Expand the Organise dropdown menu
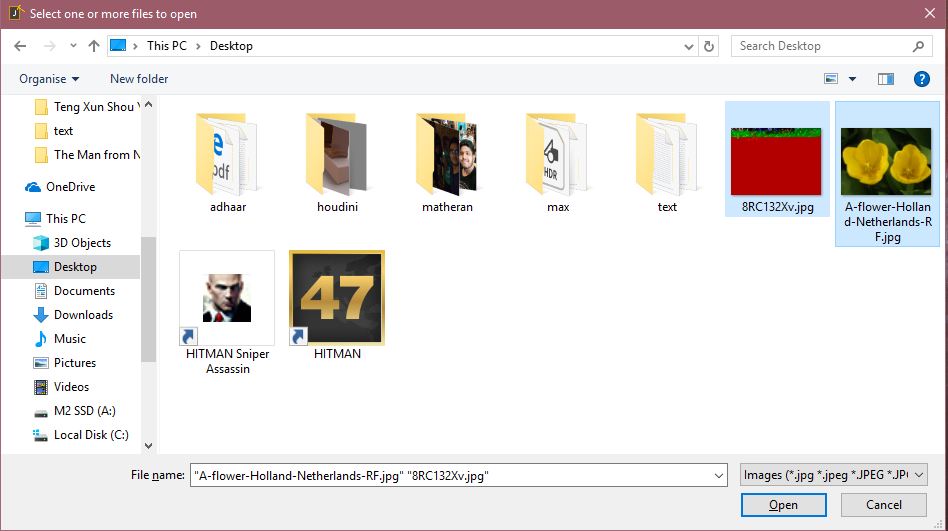The image size is (948, 531). click(48, 79)
